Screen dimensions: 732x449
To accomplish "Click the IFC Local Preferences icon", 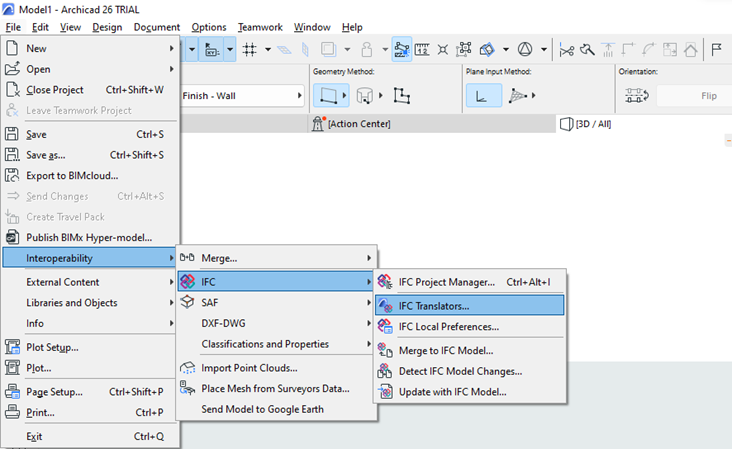I will pyautogui.click(x=385, y=326).
